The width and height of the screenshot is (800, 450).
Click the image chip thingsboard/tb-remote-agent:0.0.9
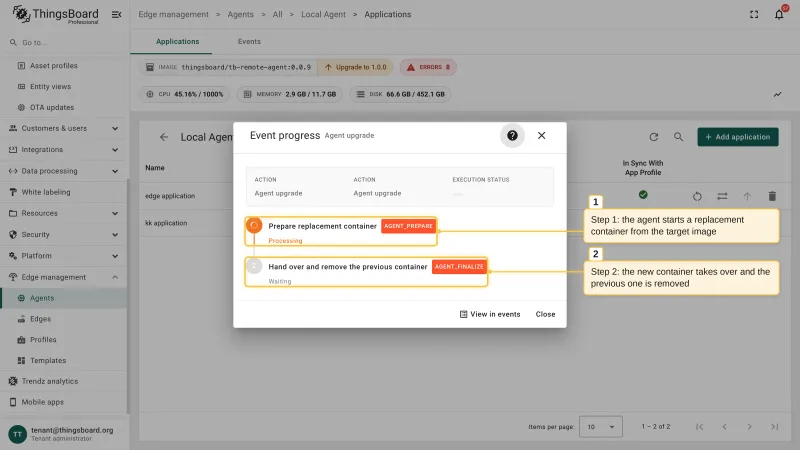(x=228, y=67)
